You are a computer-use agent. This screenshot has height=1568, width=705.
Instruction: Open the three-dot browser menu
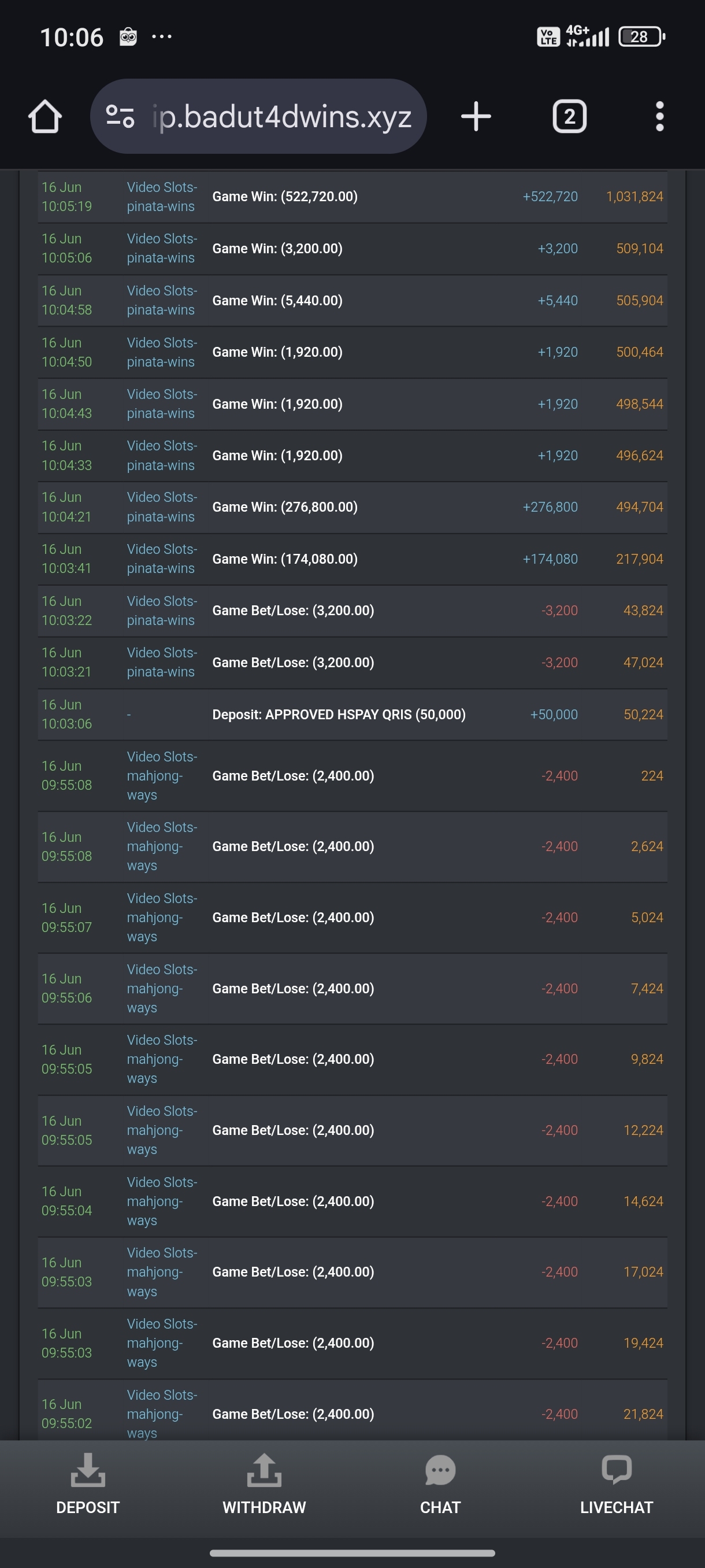tap(659, 116)
